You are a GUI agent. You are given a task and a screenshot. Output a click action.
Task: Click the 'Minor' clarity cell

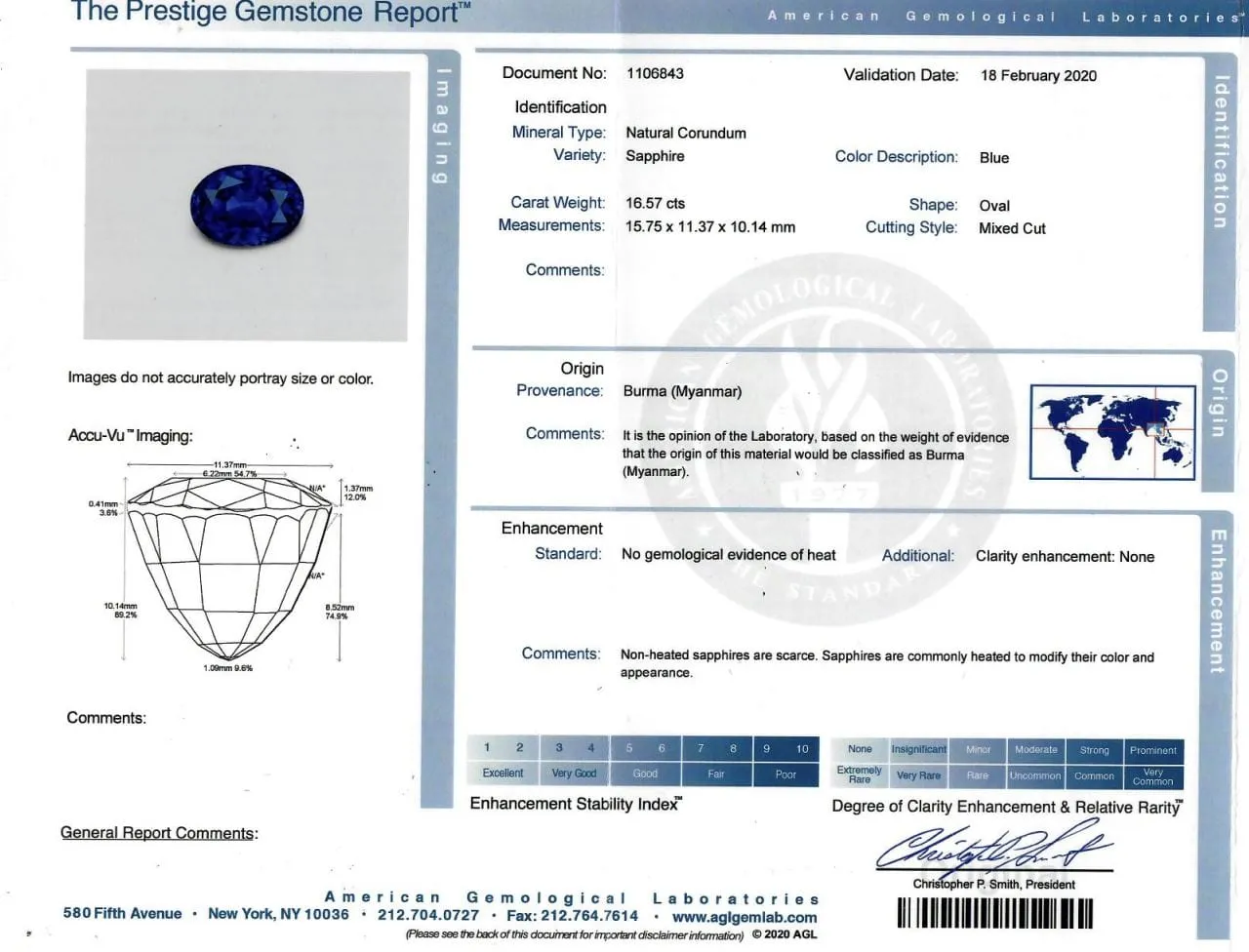[978, 750]
